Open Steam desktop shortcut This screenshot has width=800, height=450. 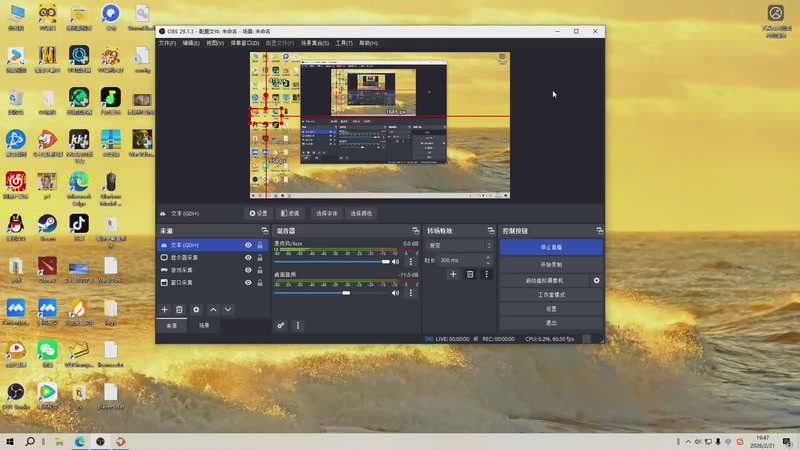47,227
